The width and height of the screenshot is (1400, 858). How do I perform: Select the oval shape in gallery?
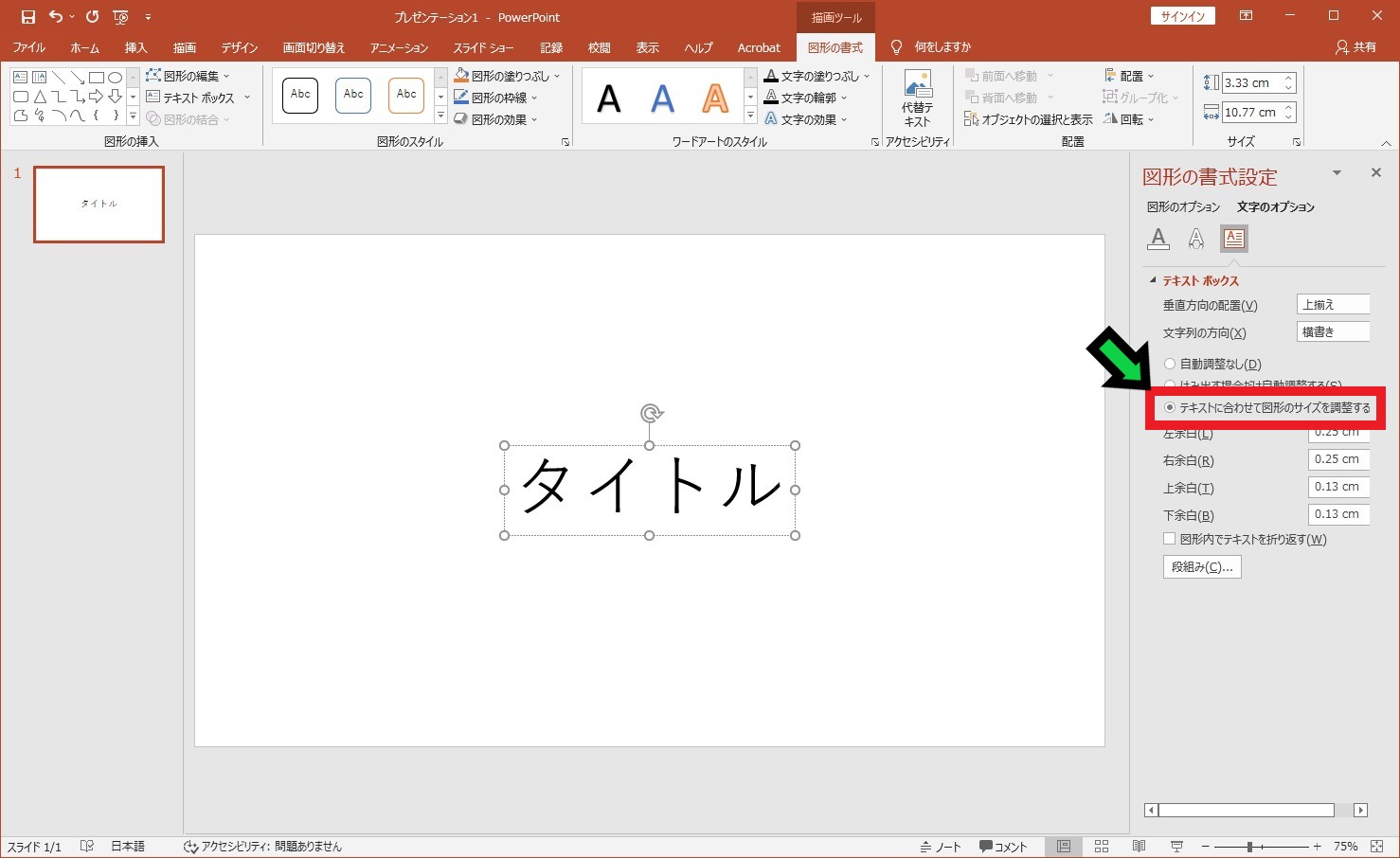[115, 77]
